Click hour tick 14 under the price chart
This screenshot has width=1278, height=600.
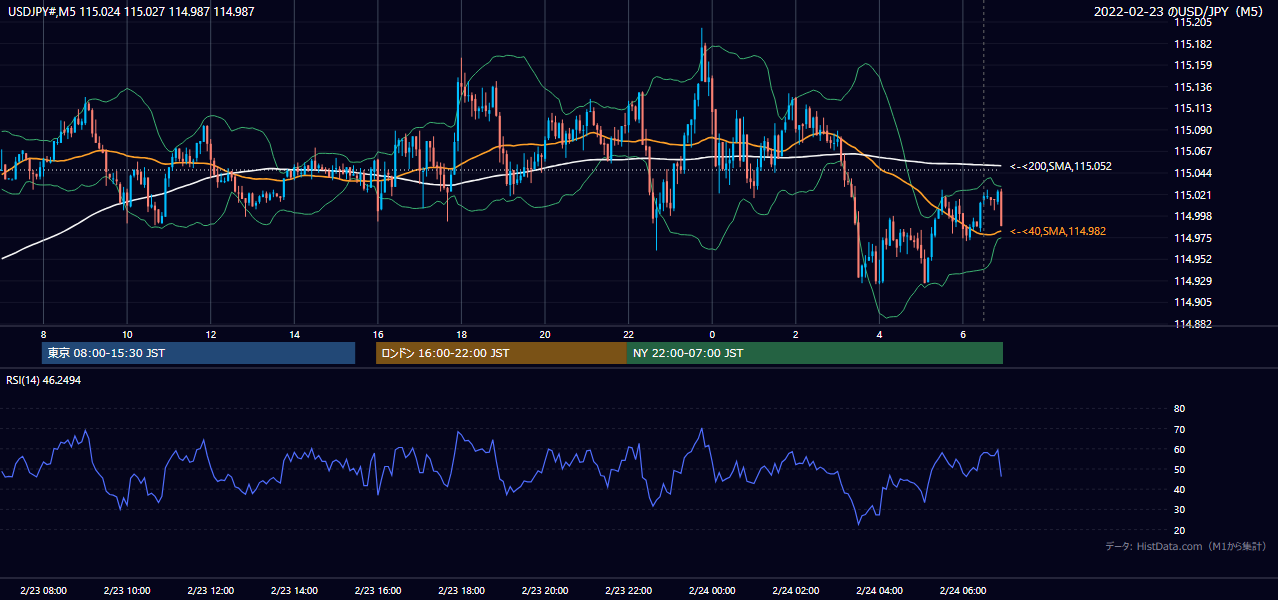(x=294, y=334)
